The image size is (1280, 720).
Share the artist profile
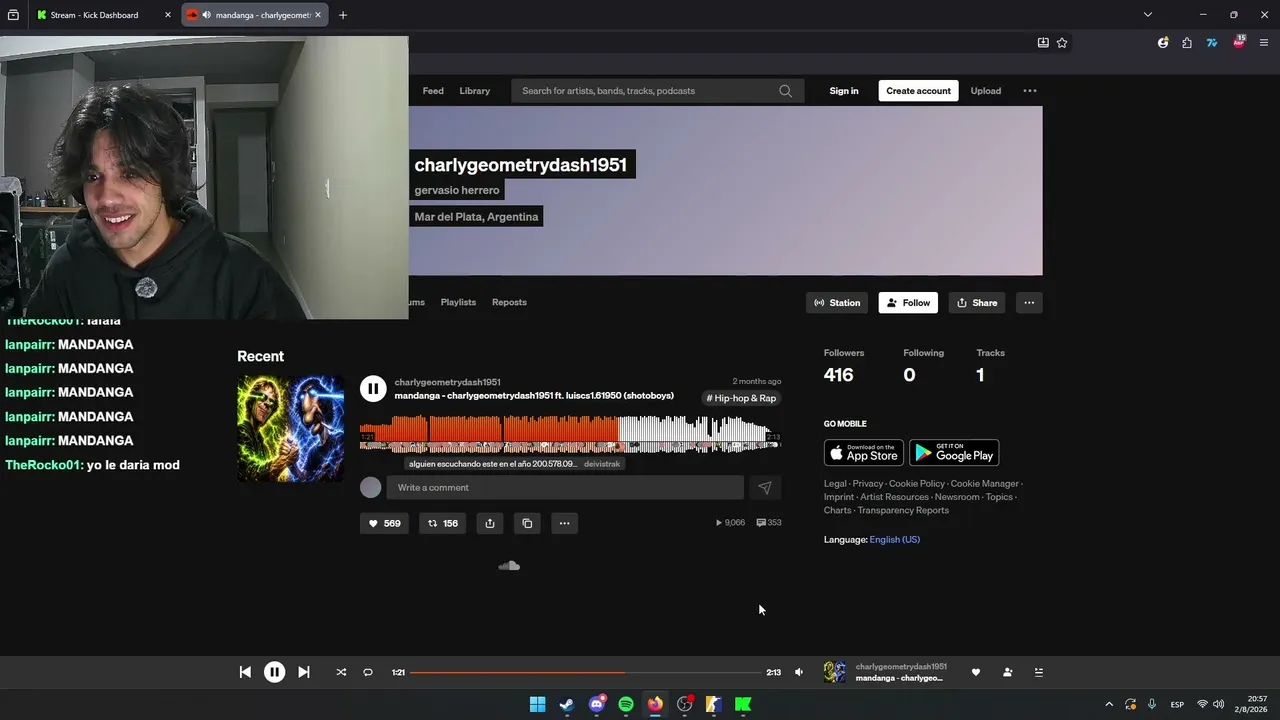[977, 303]
